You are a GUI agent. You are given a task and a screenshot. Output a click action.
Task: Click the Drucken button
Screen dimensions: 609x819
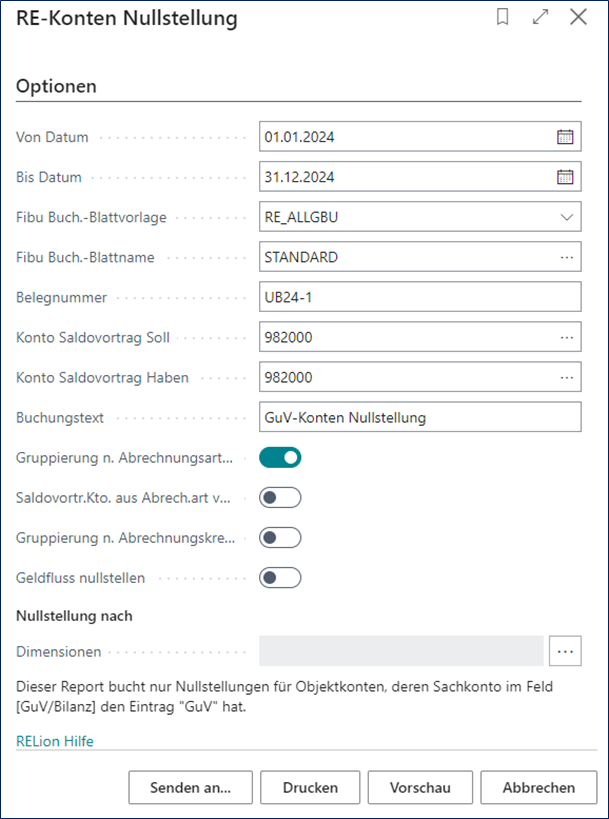click(310, 787)
